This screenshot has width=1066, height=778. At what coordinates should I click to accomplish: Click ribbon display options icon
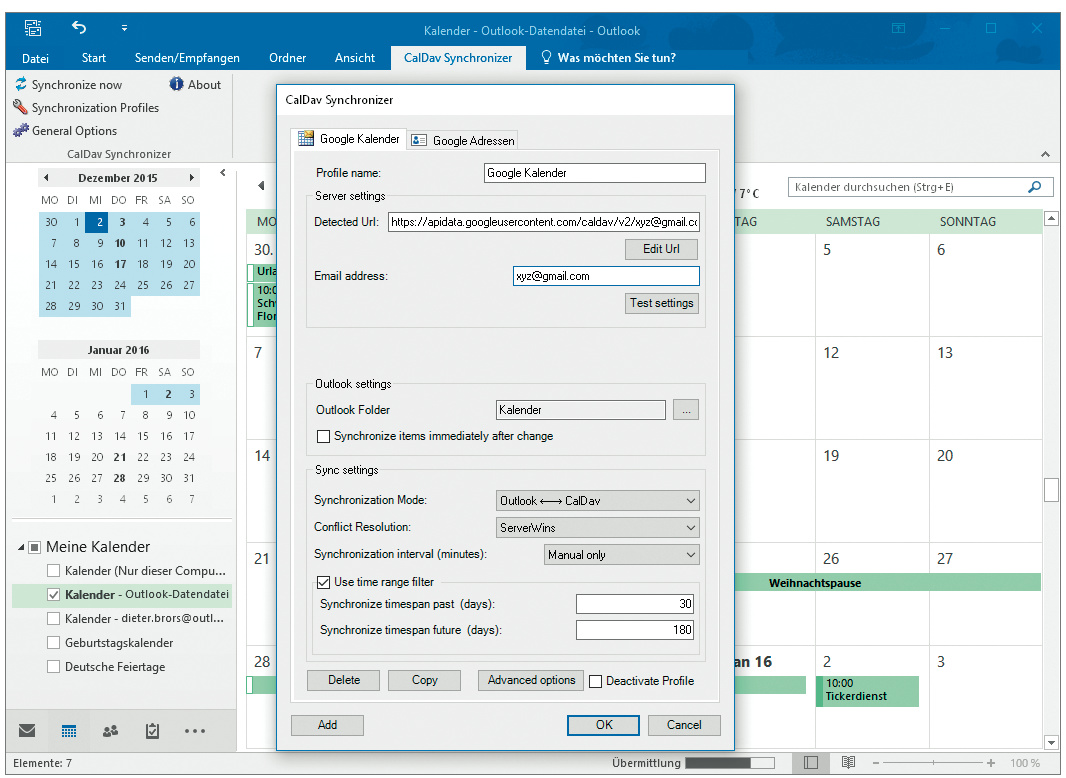(898, 29)
